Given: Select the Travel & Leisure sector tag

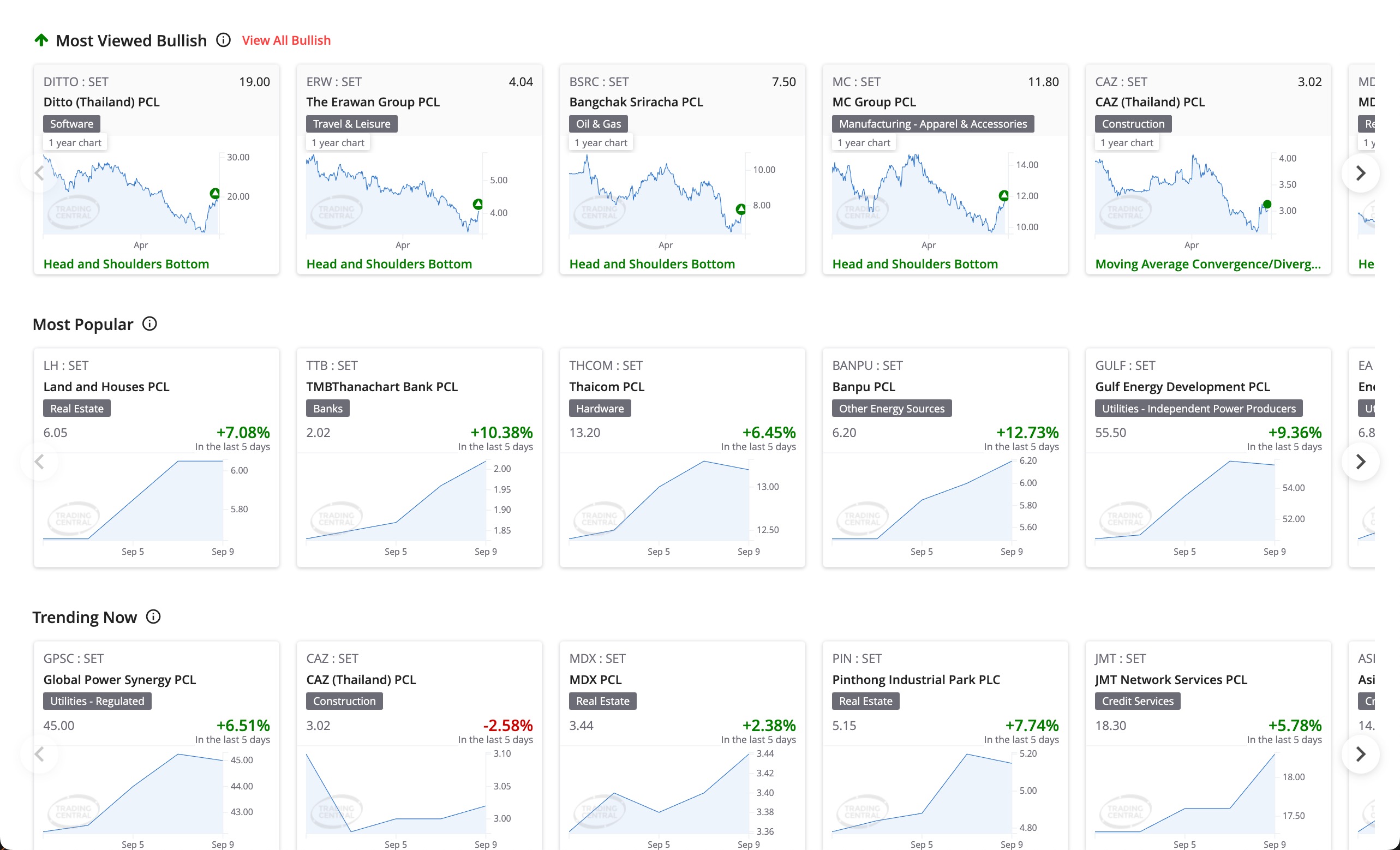Looking at the screenshot, I should pos(352,124).
